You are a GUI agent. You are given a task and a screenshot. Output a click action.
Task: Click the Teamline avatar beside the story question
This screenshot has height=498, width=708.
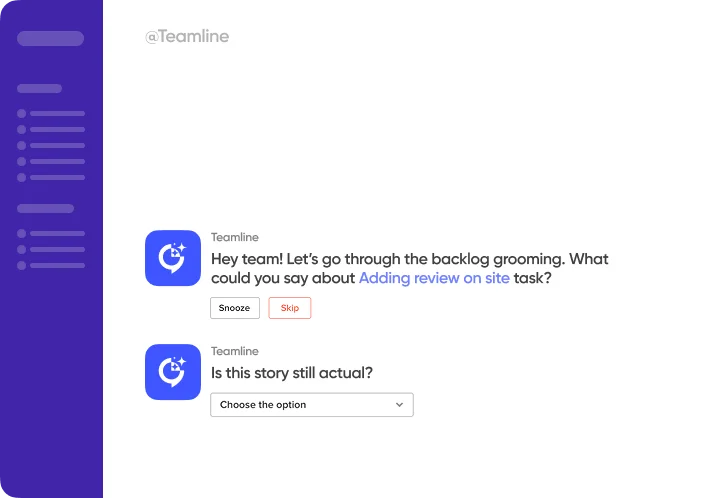point(173,372)
